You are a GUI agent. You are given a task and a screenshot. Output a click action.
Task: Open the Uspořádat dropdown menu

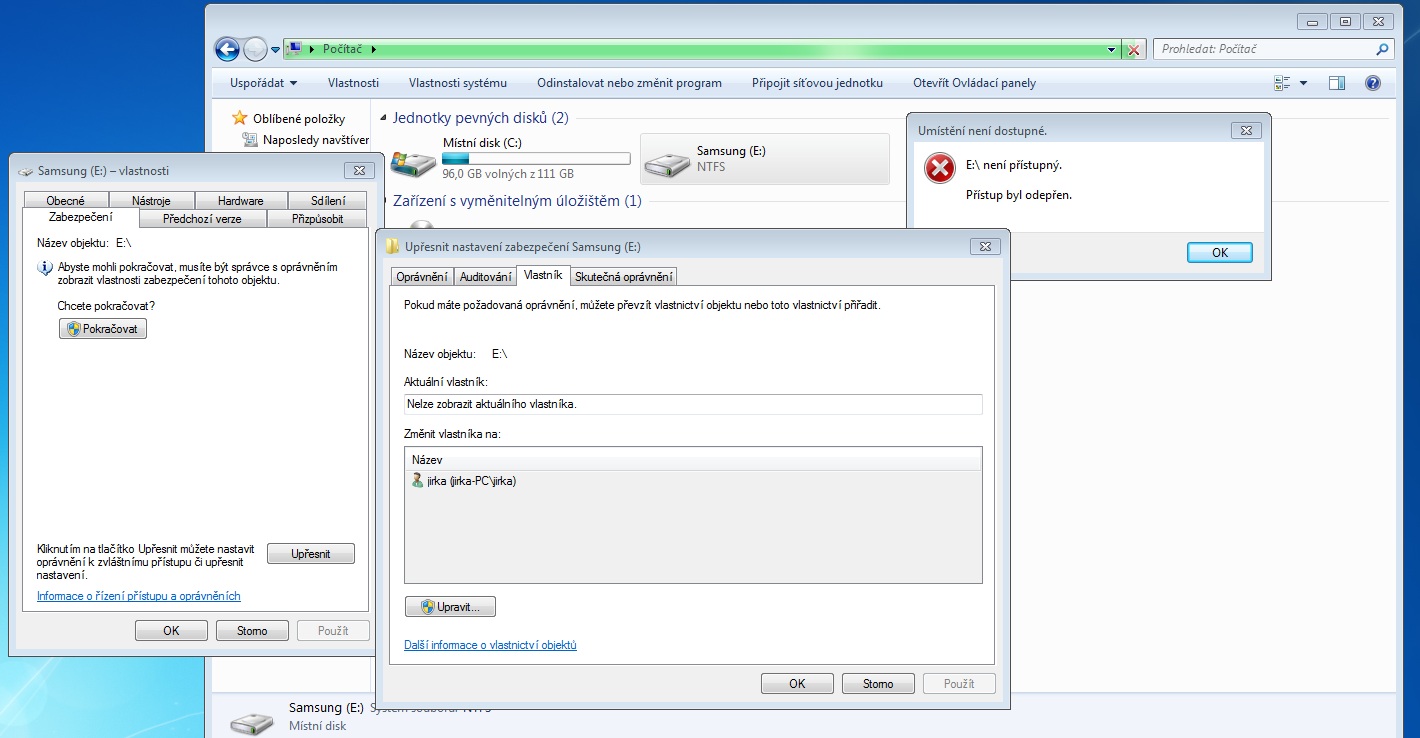pyautogui.click(x=264, y=83)
